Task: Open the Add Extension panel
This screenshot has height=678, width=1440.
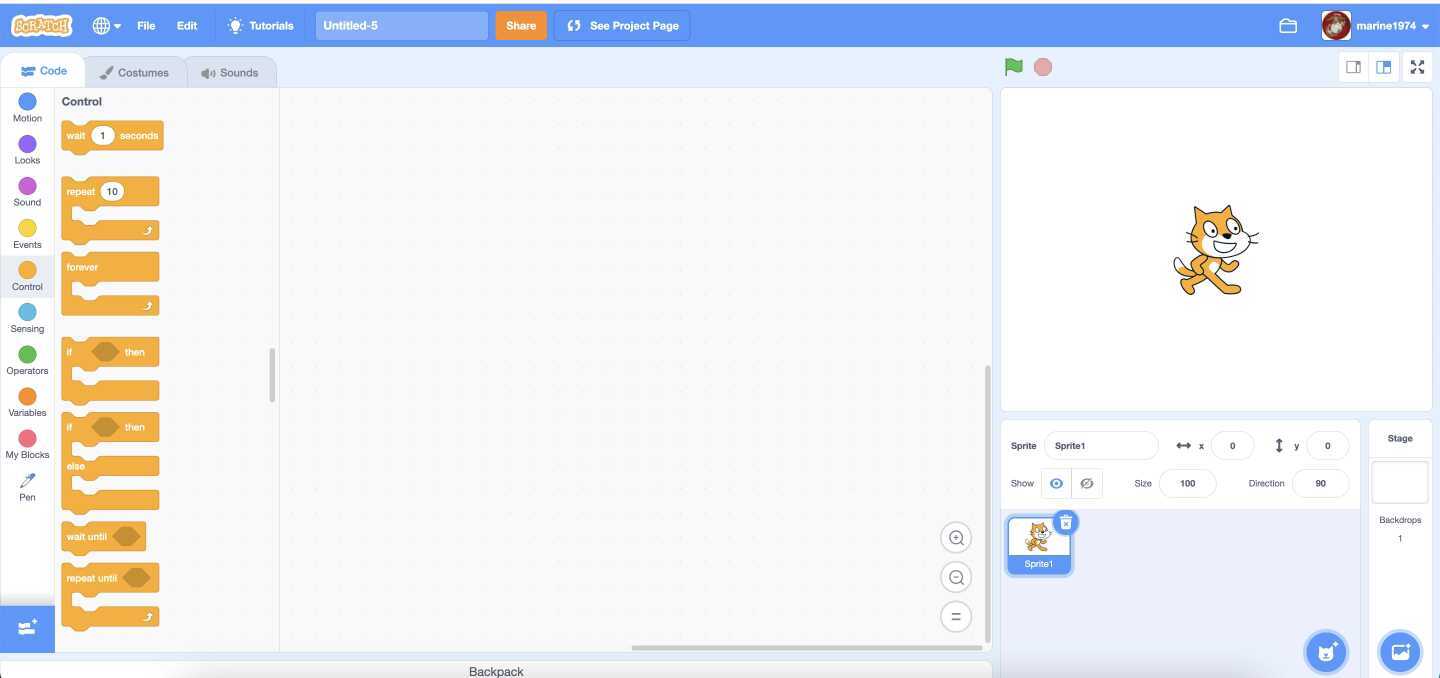Action: pos(27,627)
